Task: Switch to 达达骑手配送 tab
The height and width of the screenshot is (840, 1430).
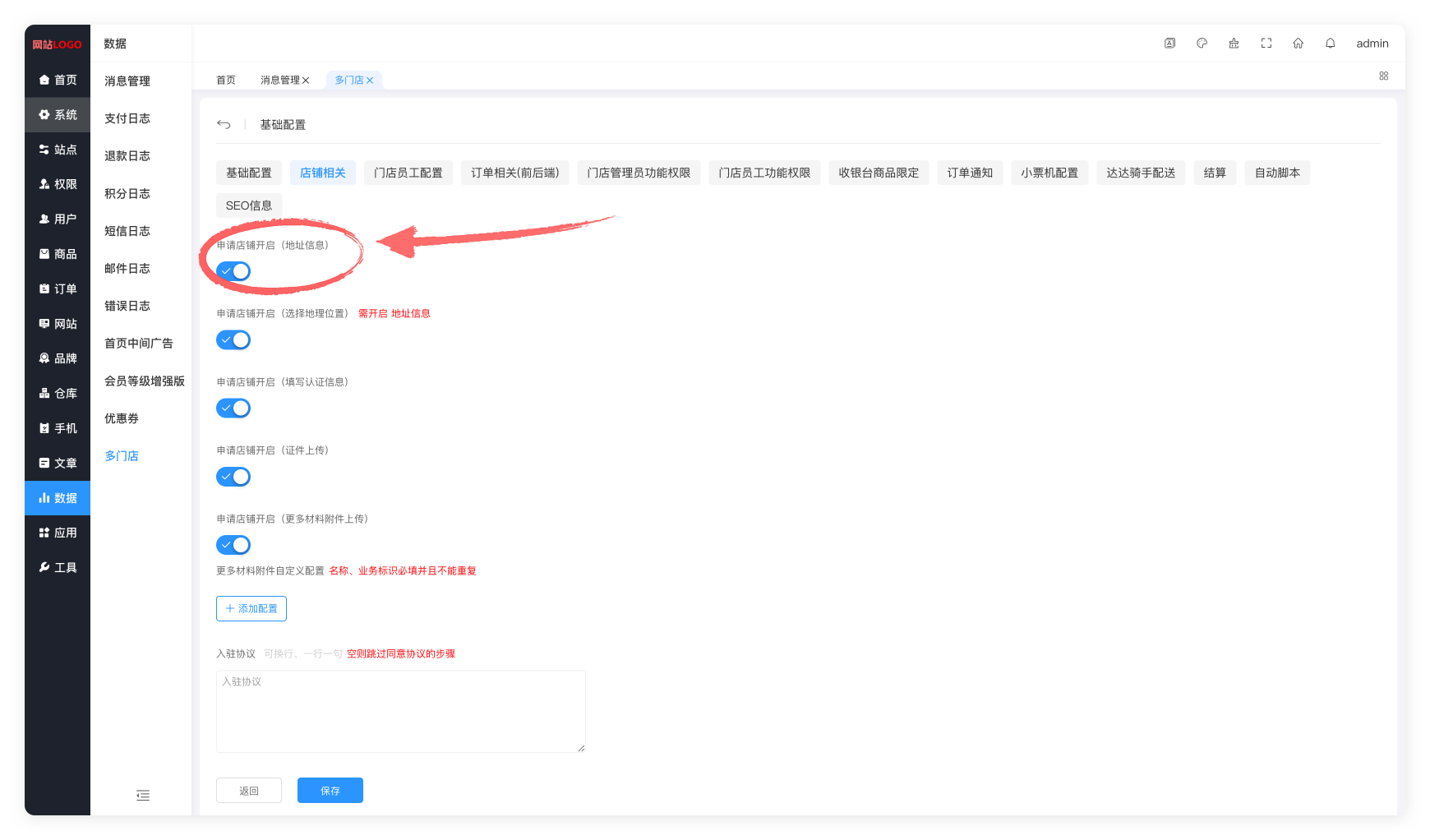Action: click(1141, 173)
